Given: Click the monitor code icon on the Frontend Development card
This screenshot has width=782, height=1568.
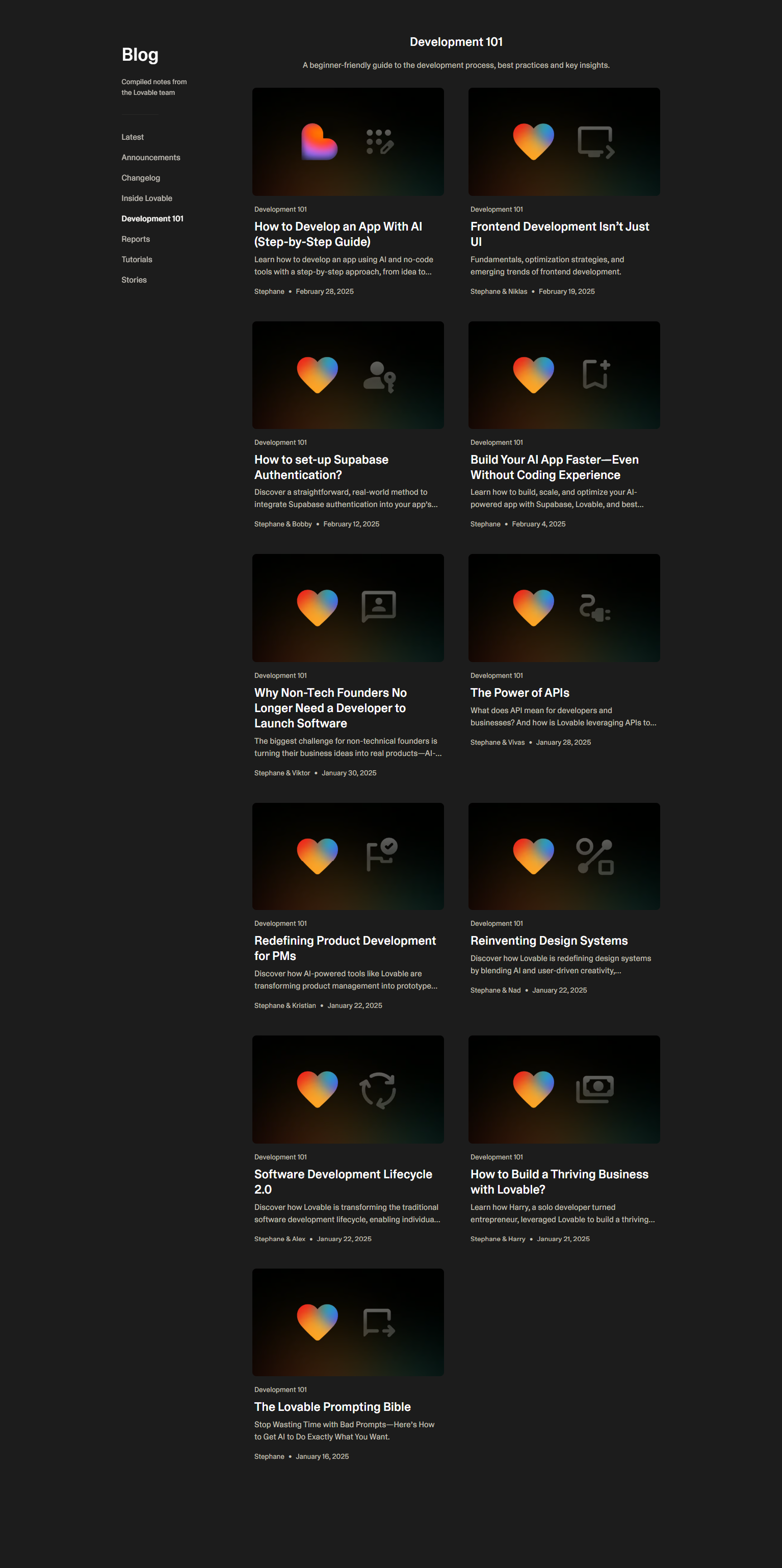Looking at the screenshot, I should click(595, 142).
